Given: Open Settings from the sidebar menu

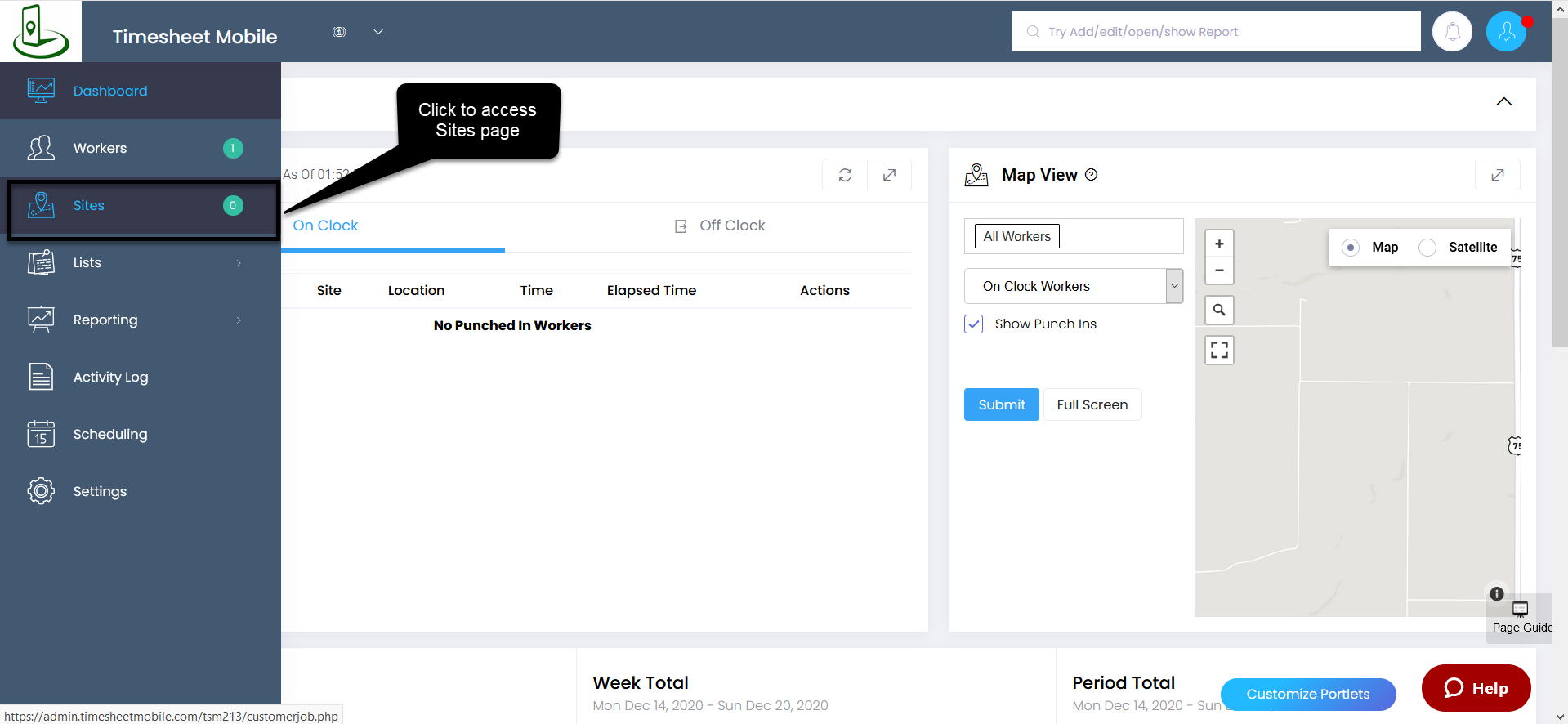Looking at the screenshot, I should pos(141,491).
